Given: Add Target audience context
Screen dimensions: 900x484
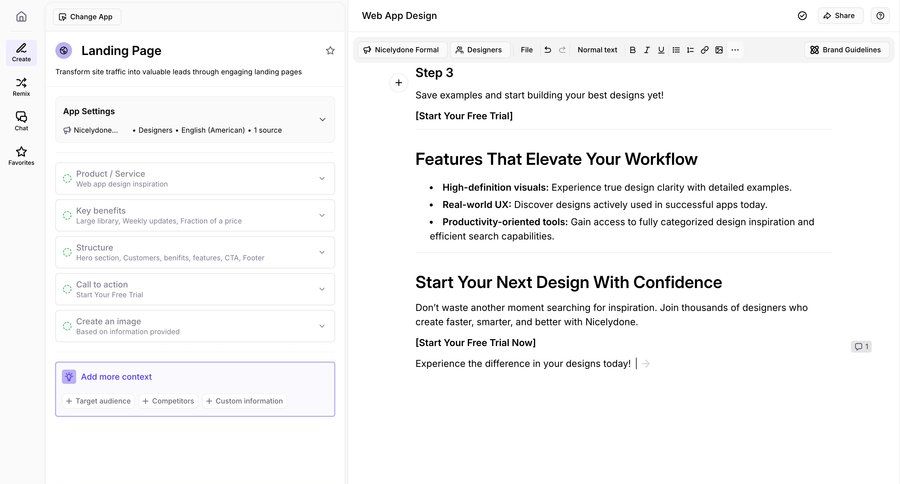Looking at the screenshot, I should [98, 401].
